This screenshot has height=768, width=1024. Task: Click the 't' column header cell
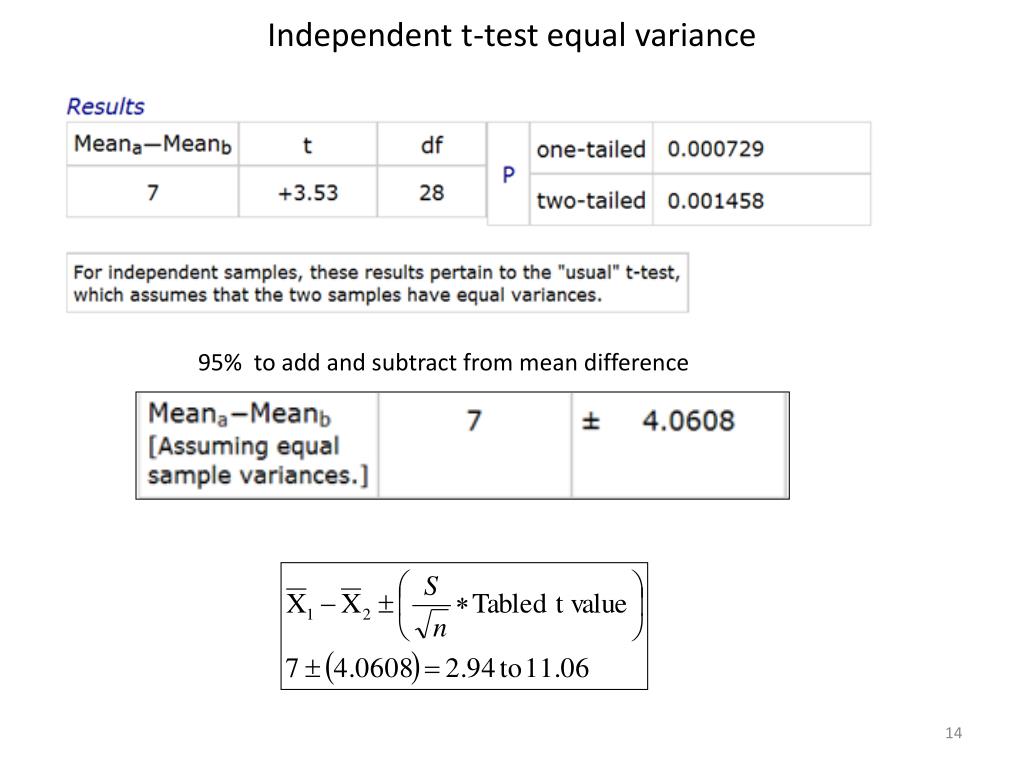308,144
